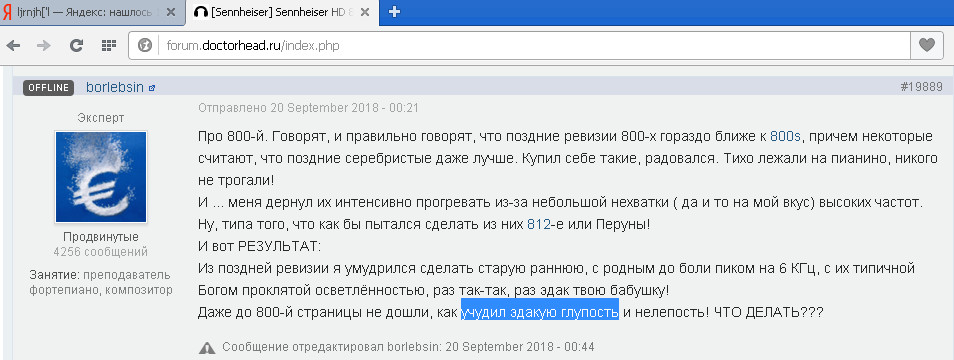The height and width of the screenshot is (360, 954).
Task: Click the 'И вот РЕЗУЛЬТАТ:' line
Action: (259, 247)
